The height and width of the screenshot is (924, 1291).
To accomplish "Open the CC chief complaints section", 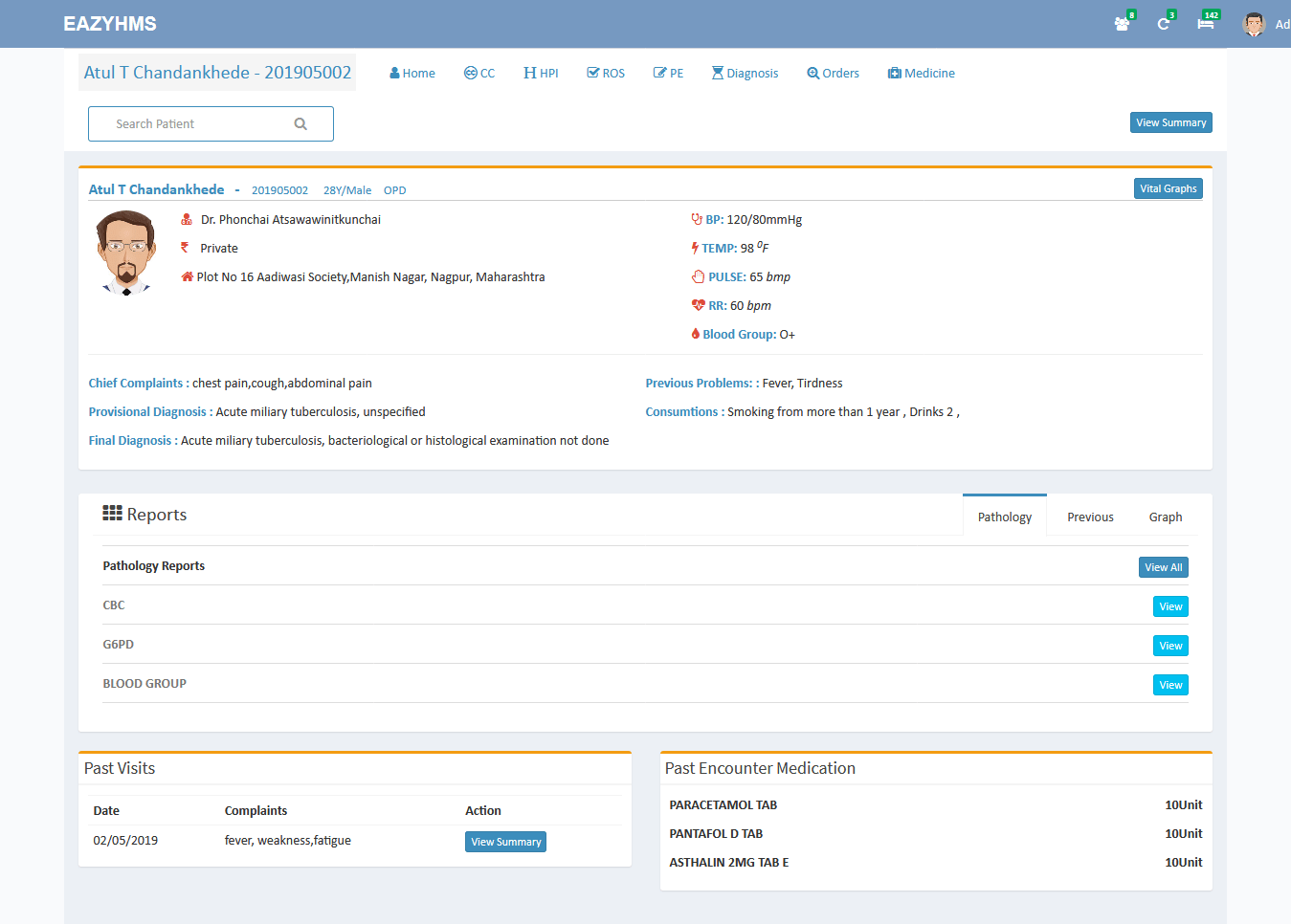I will [479, 74].
